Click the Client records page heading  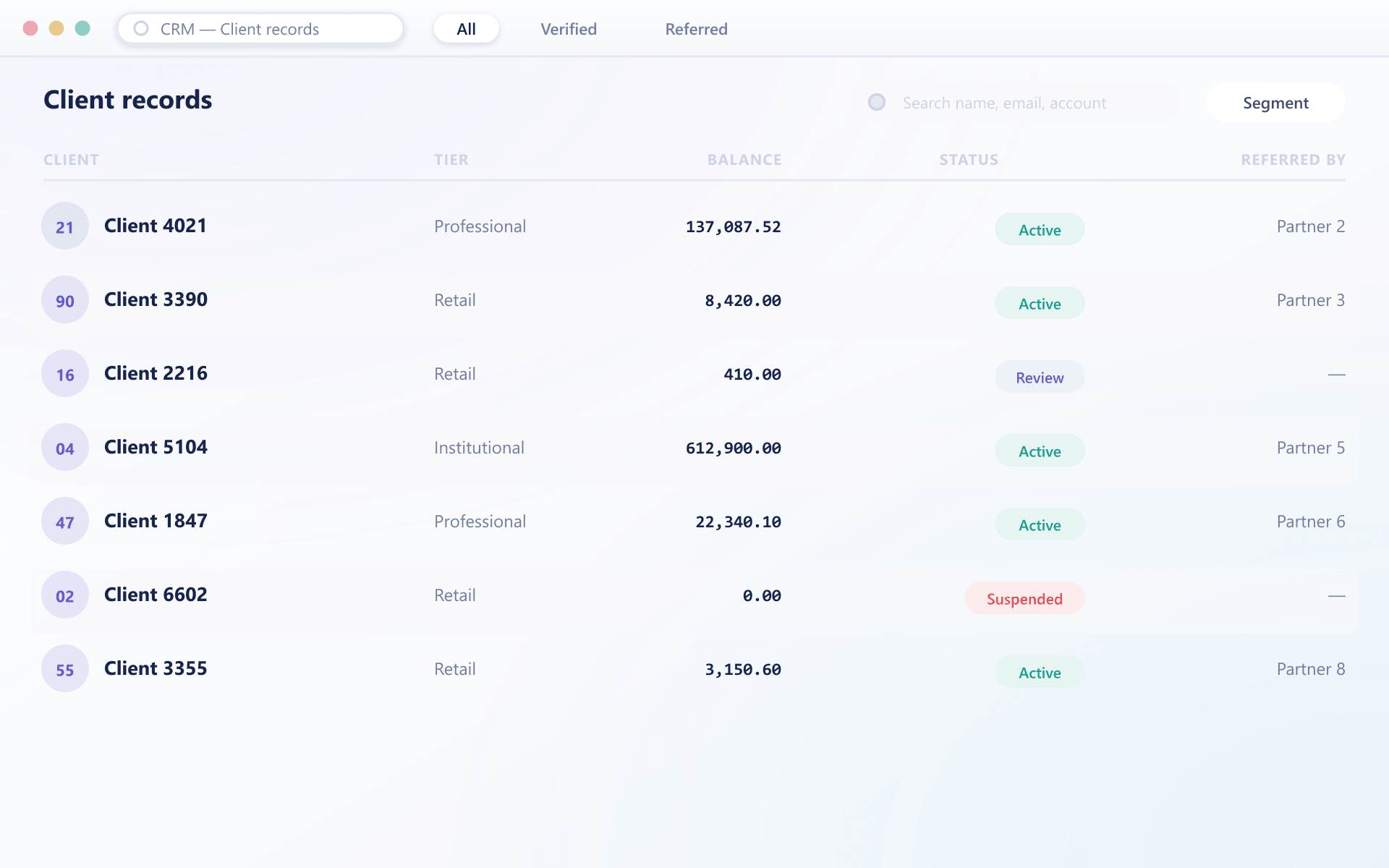[128, 100]
